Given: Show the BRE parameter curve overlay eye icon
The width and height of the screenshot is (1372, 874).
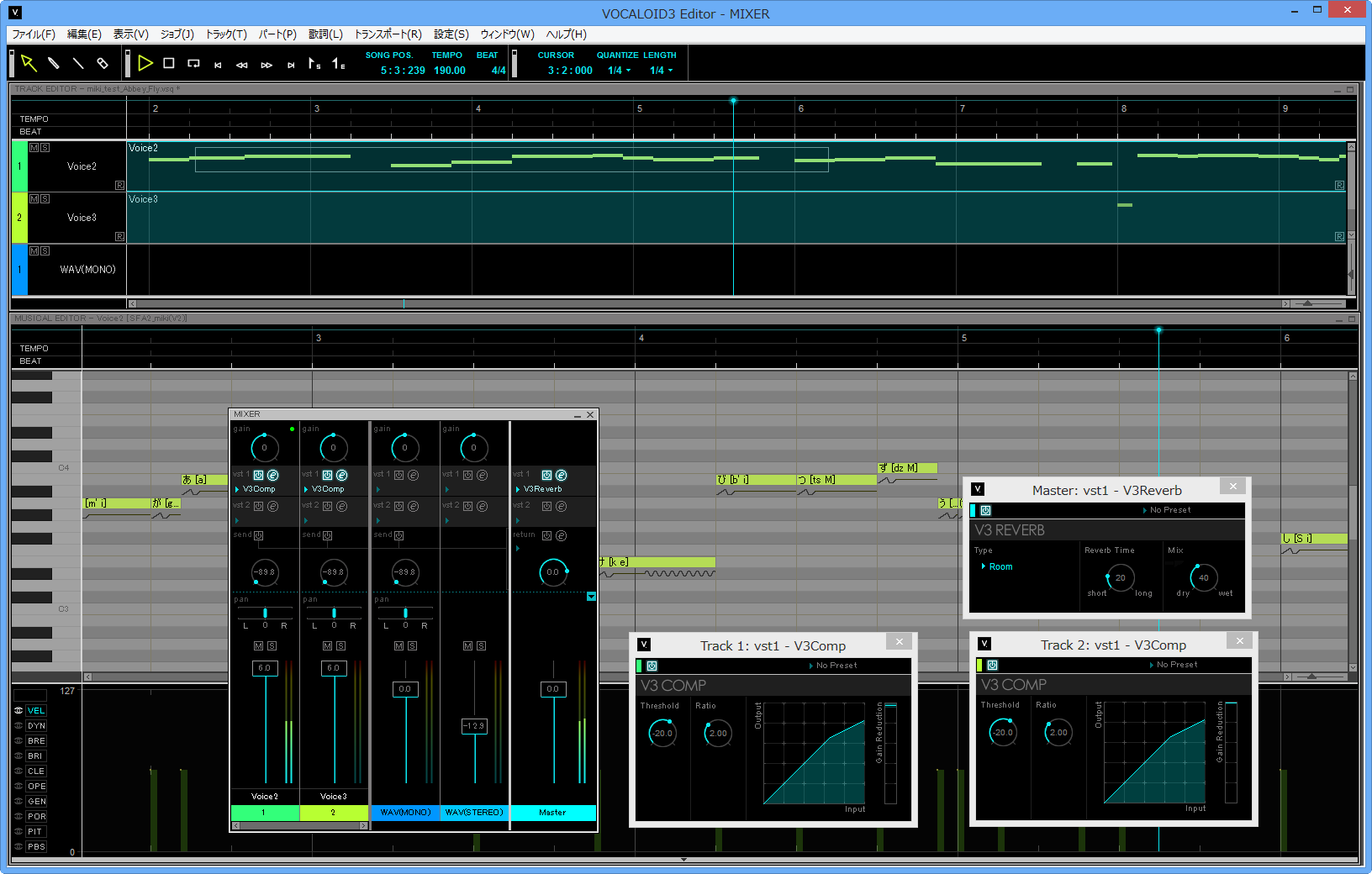Looking at the screenshot, I should click(x=18, y=740).
